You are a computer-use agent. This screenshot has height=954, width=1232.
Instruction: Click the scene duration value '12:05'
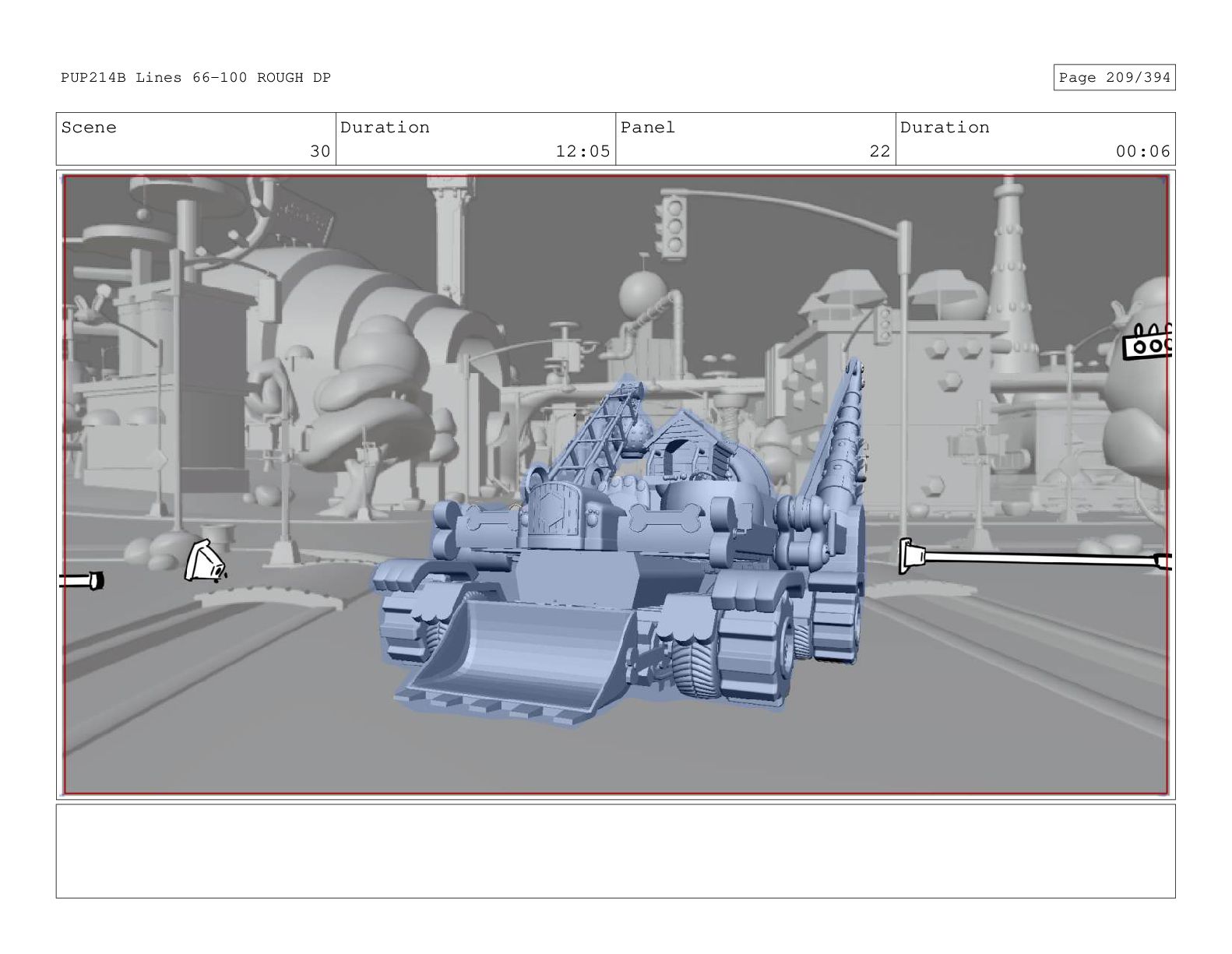coord(583,151)
